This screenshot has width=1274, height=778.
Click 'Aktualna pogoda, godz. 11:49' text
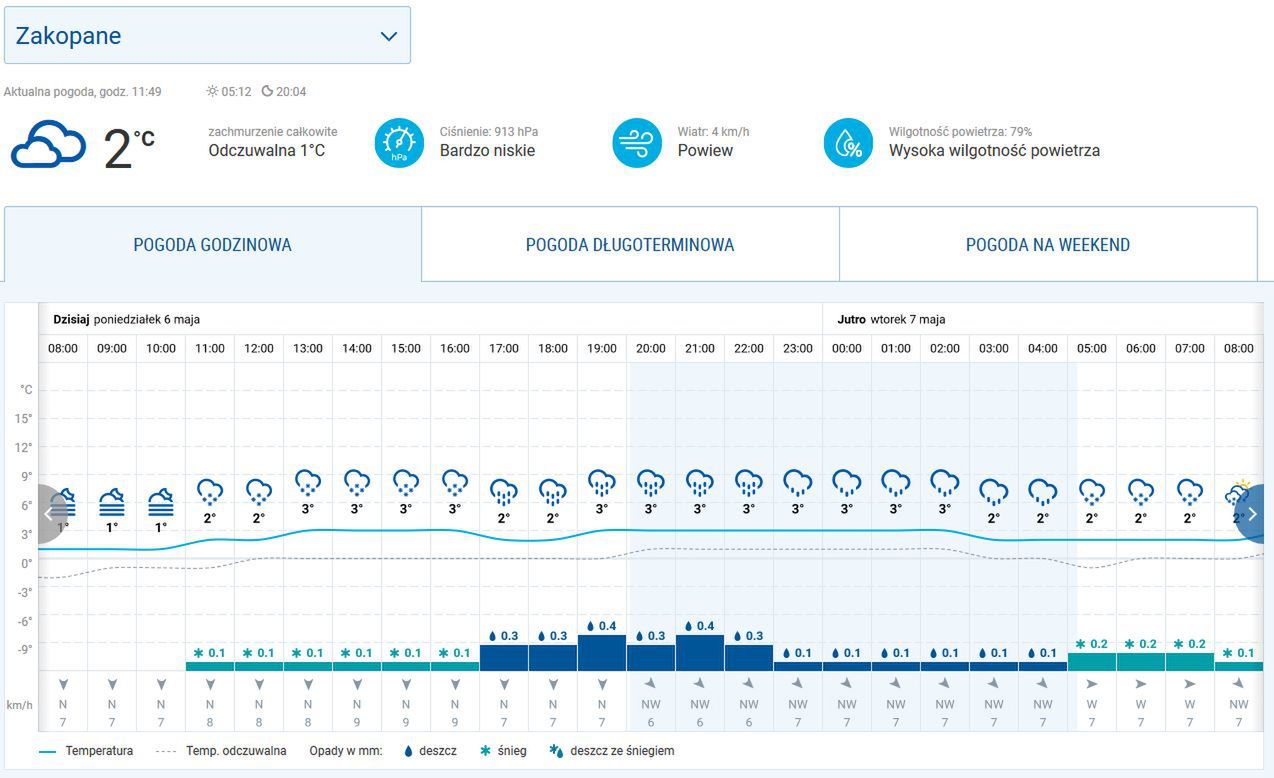point(83,92)
